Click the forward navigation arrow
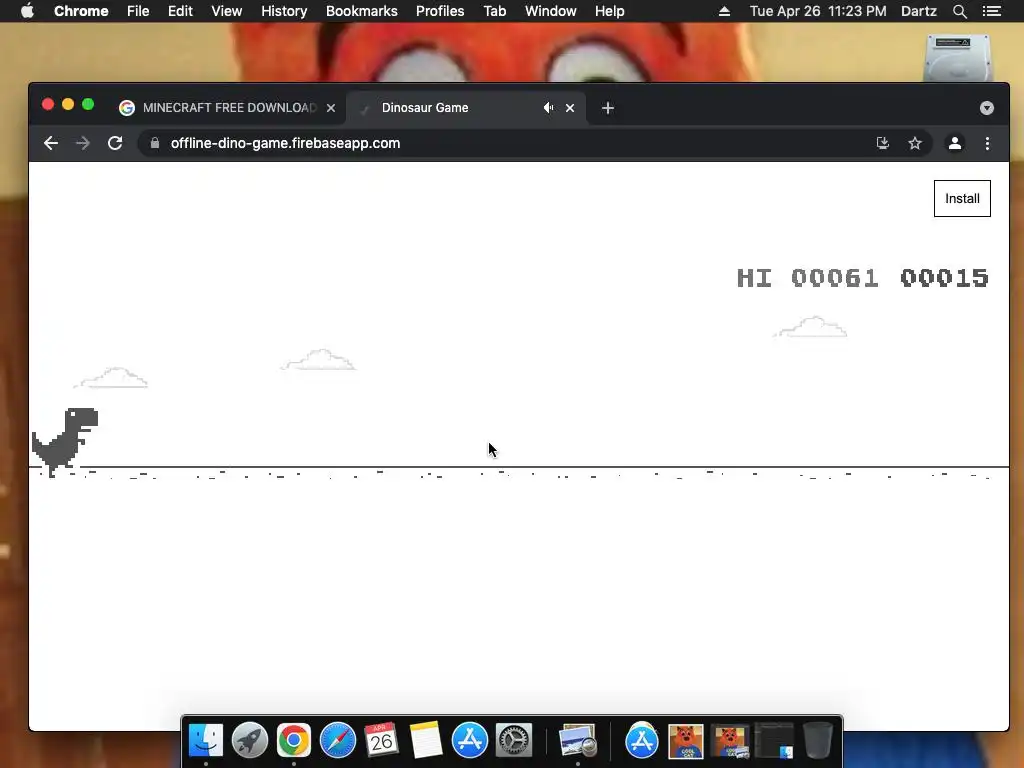Image resolution: width=1024 pixels, height=768 pixels. pyautogui.click(x=82, y=143)
